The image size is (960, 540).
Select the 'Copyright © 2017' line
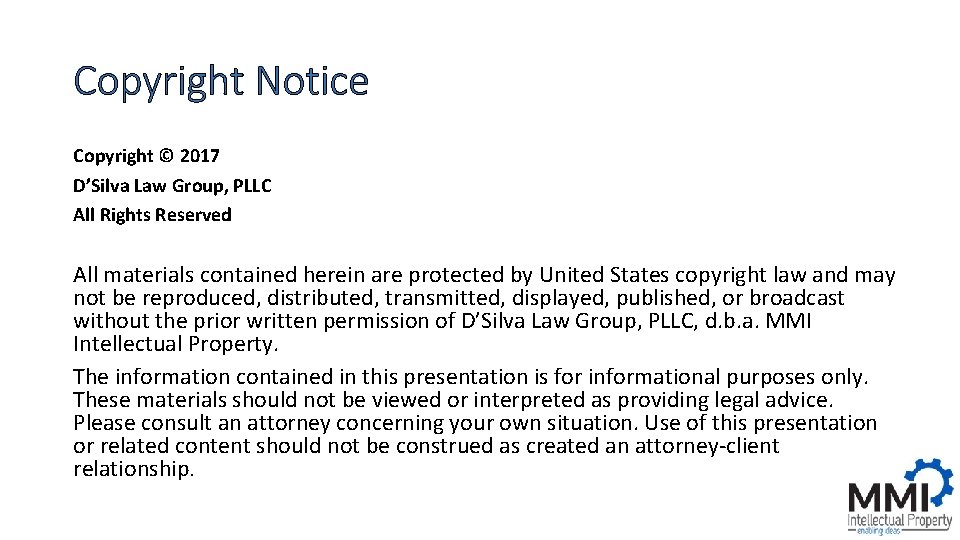(146, 156)
